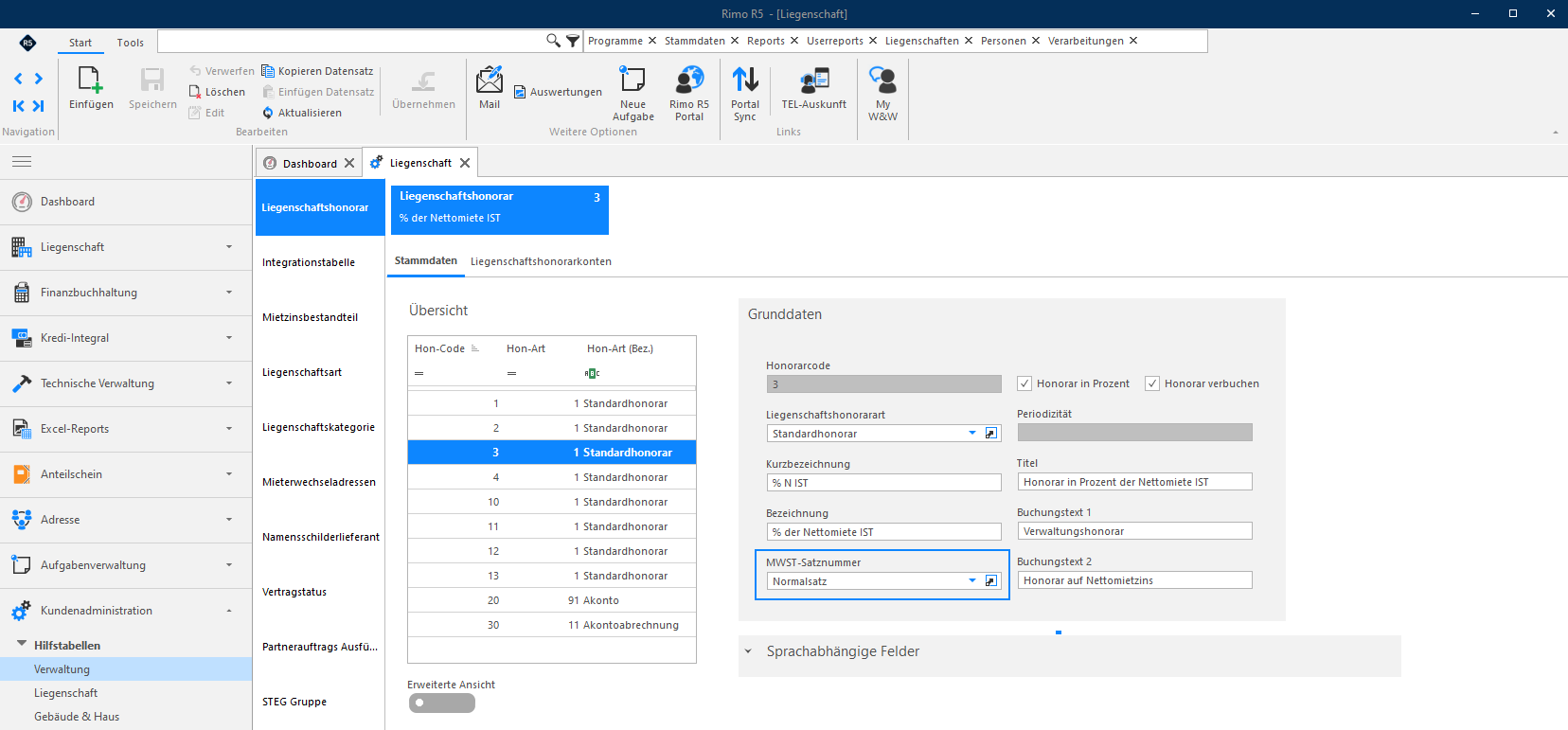Click the filter funnel icon
Image resolution: width=1568 pixels, height=730 pixels.
tap(573, 41)
